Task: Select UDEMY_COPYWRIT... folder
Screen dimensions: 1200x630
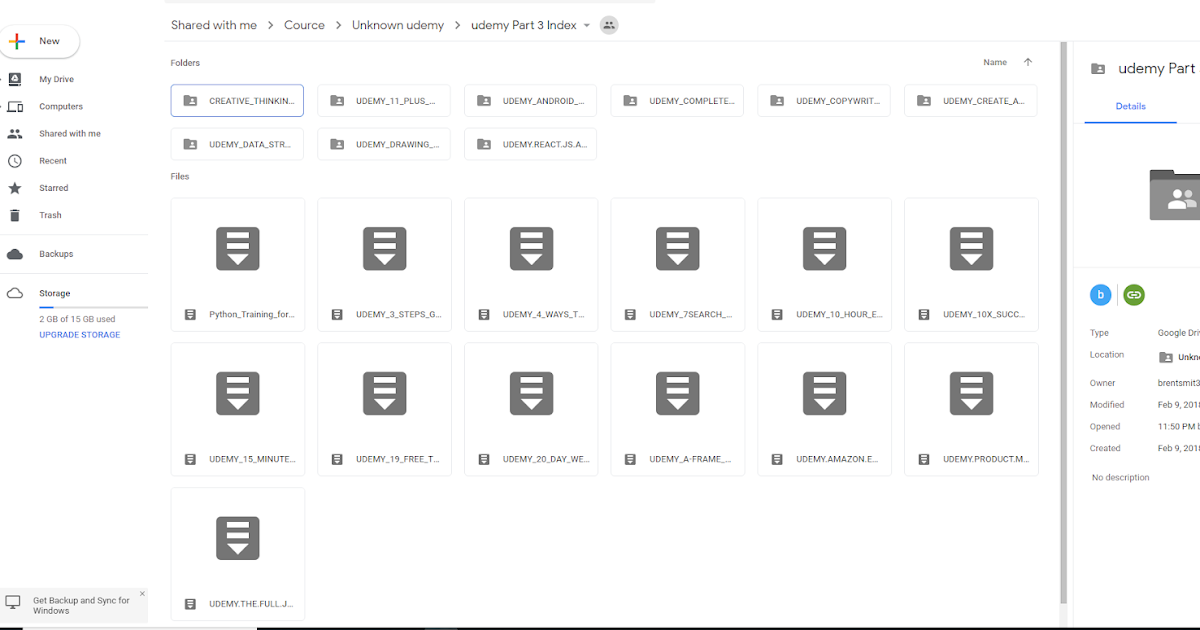Action: tap(824, 101)
